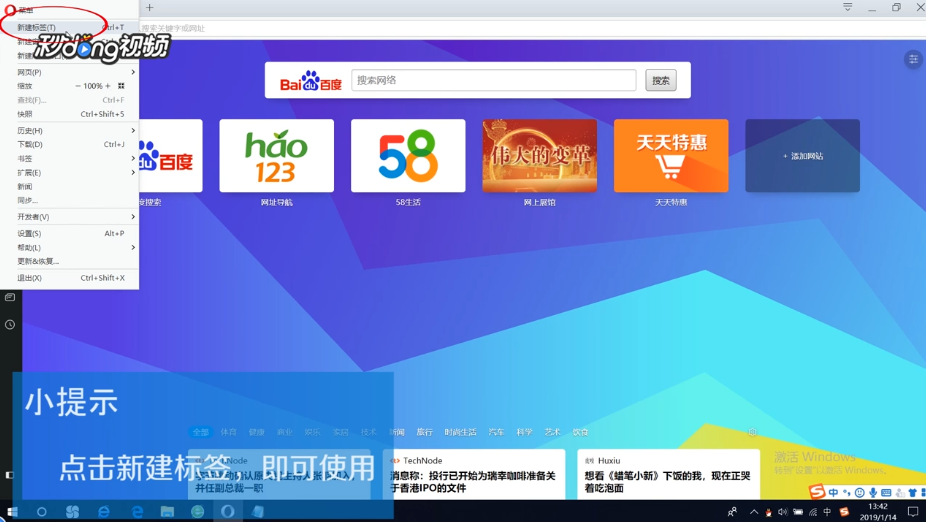The image size is (926, 522).
Task: Expand the 书签 submenu
Action: click(x=70, y=158)
